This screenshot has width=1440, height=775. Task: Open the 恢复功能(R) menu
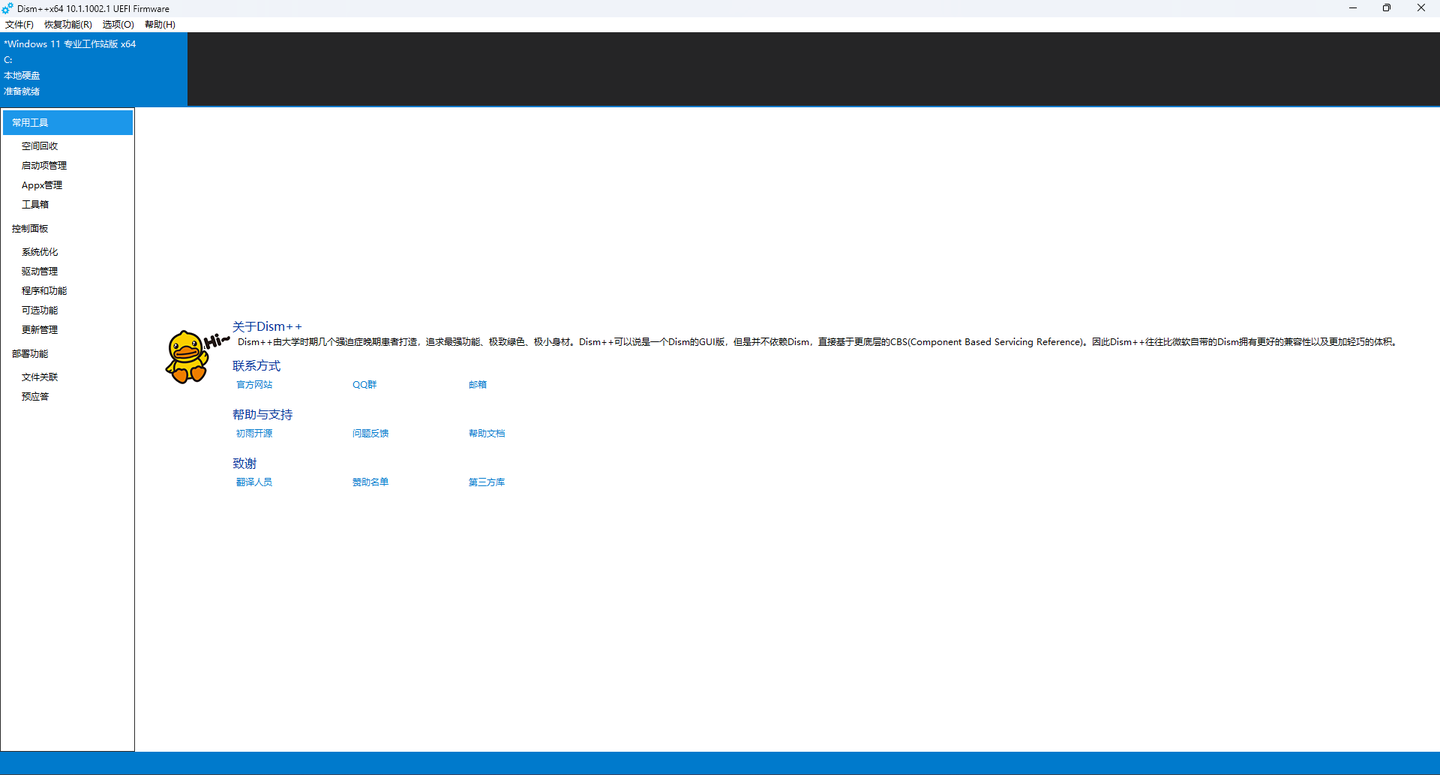click(x=68, y=24)
